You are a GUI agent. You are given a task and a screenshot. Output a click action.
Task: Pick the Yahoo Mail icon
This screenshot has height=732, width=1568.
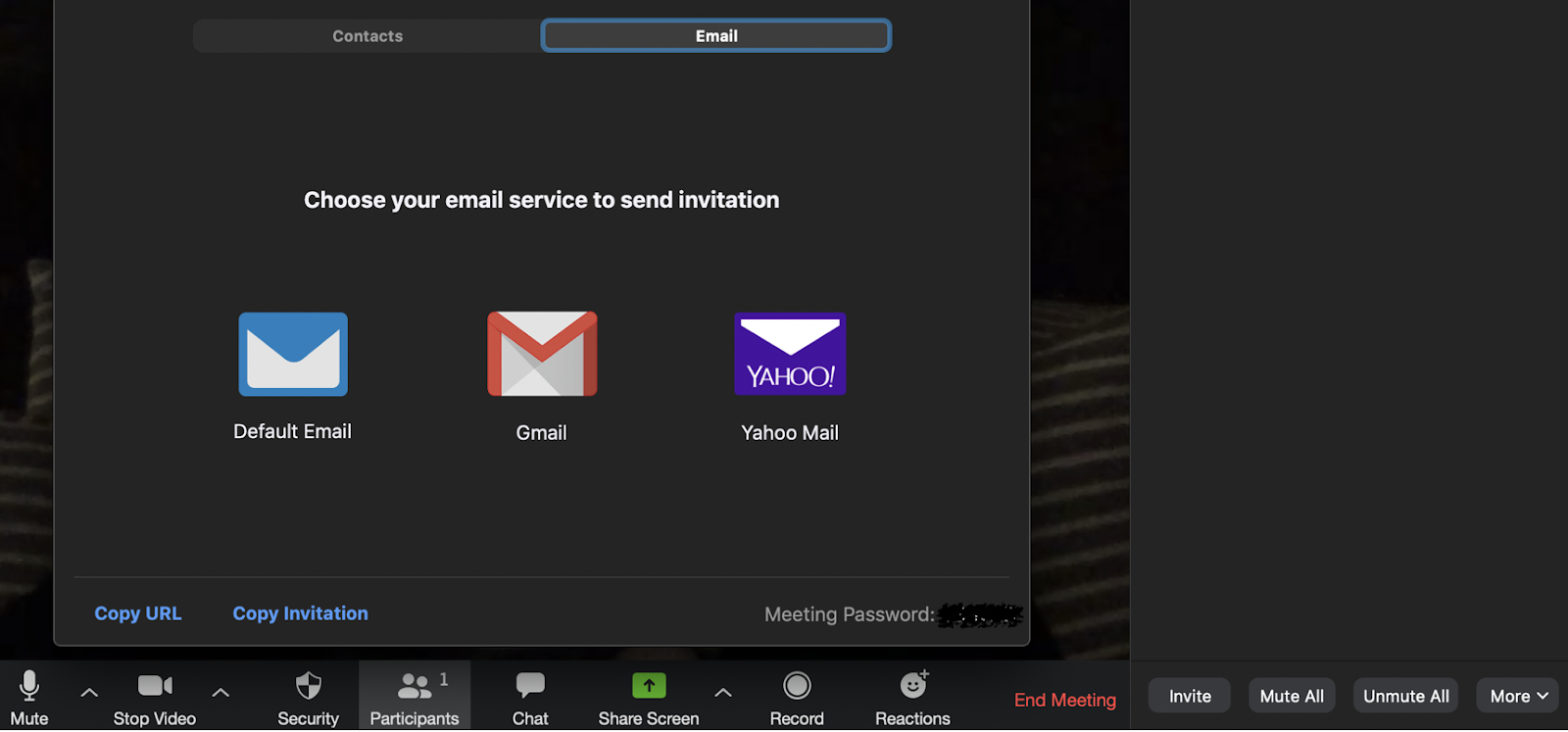click(x=790, y=354)
